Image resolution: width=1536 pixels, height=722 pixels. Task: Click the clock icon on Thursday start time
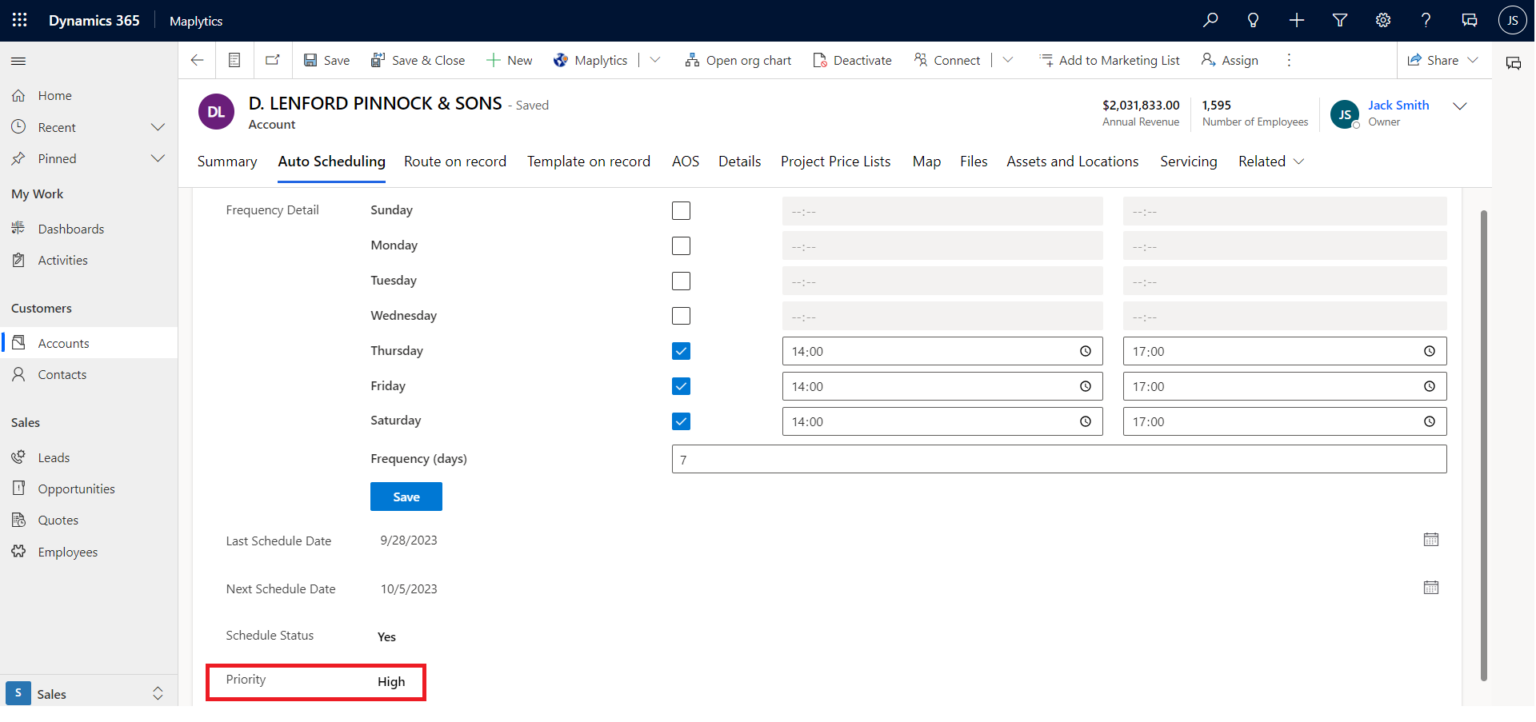pyautogui.click(x=1085, y=351)
